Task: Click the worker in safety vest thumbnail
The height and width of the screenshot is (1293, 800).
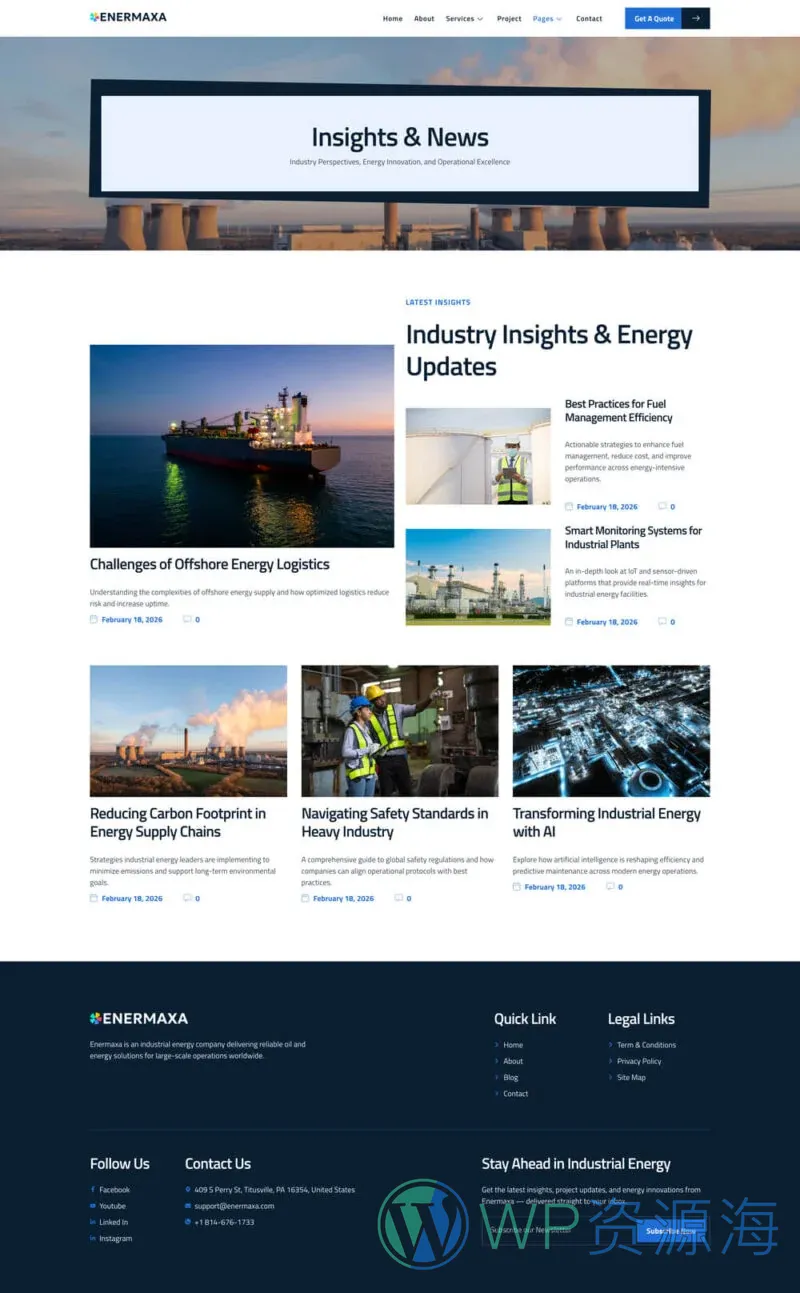Action: click(x=478, y=456)
